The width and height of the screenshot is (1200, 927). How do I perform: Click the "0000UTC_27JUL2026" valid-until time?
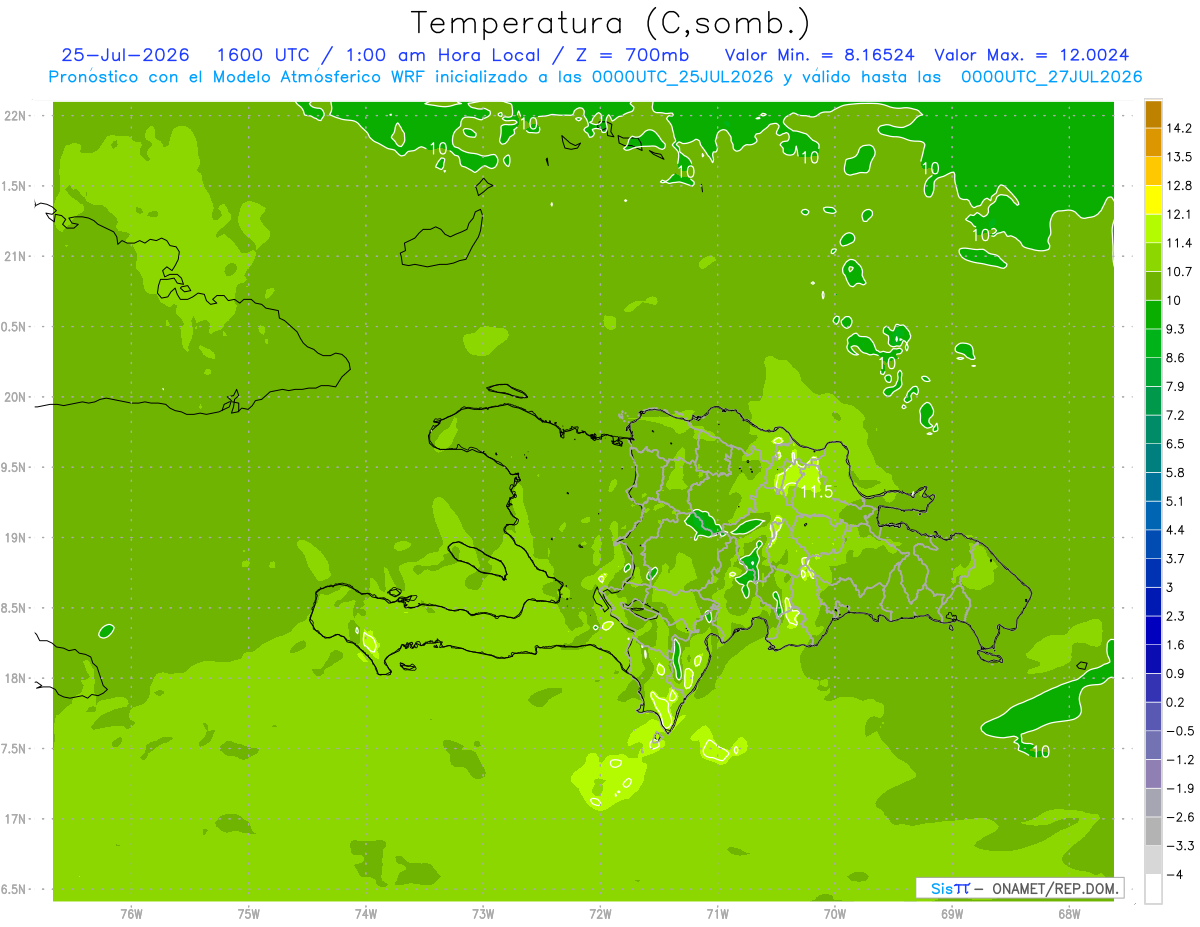[1051, 77]
